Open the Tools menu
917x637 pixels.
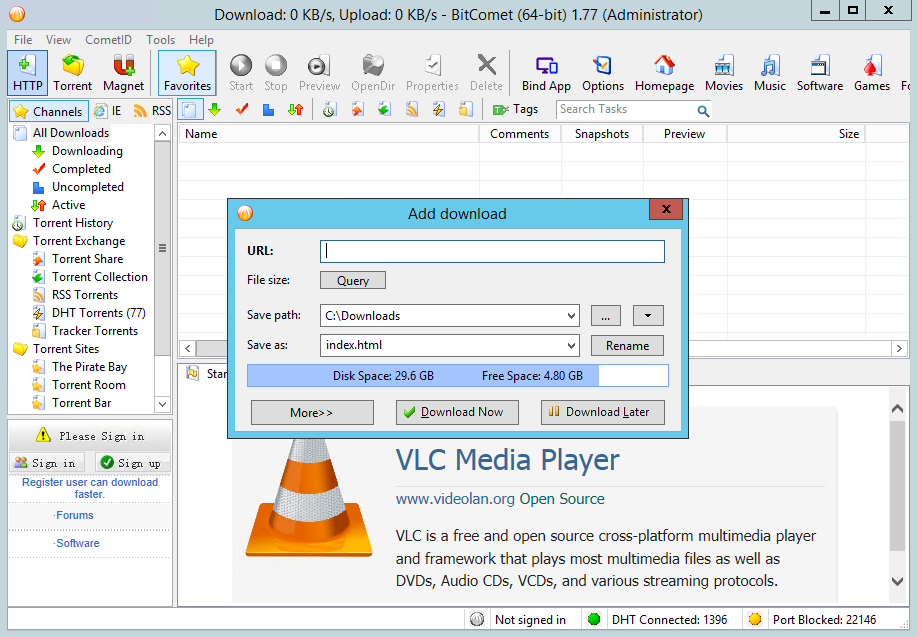160,40
